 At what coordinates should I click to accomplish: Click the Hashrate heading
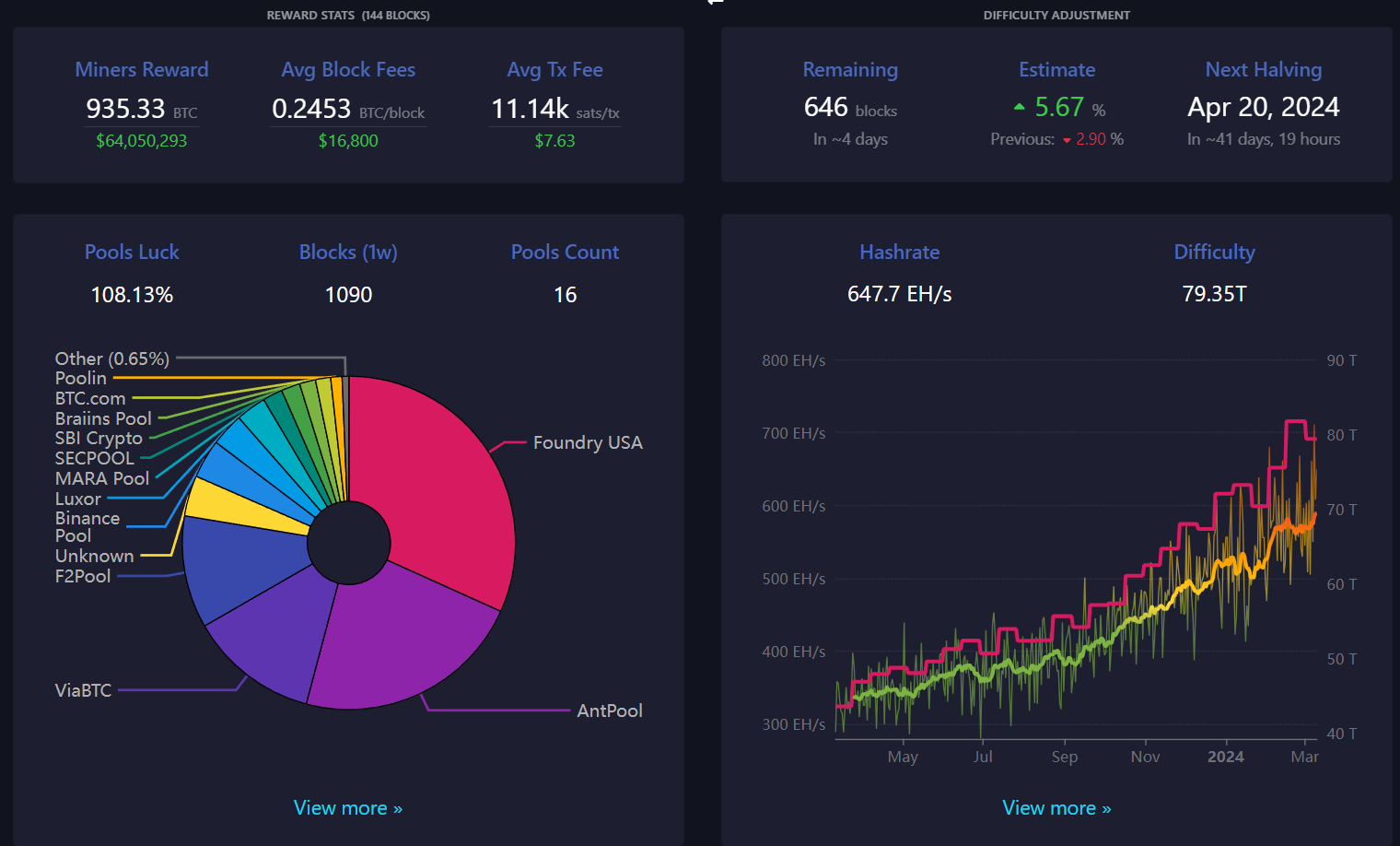[x=899, y=252]
